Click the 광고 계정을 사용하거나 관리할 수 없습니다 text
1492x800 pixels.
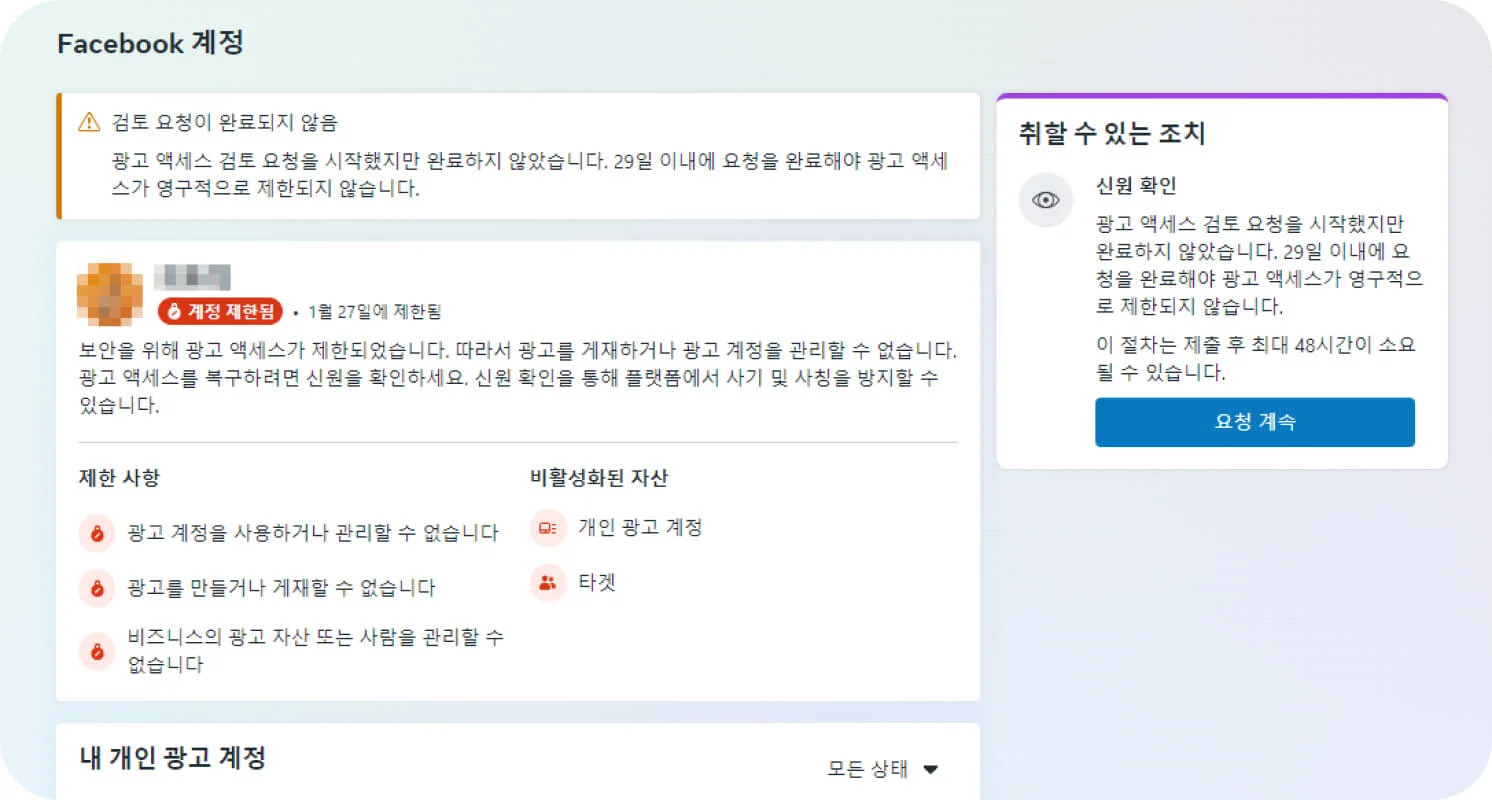pos(313,534)
